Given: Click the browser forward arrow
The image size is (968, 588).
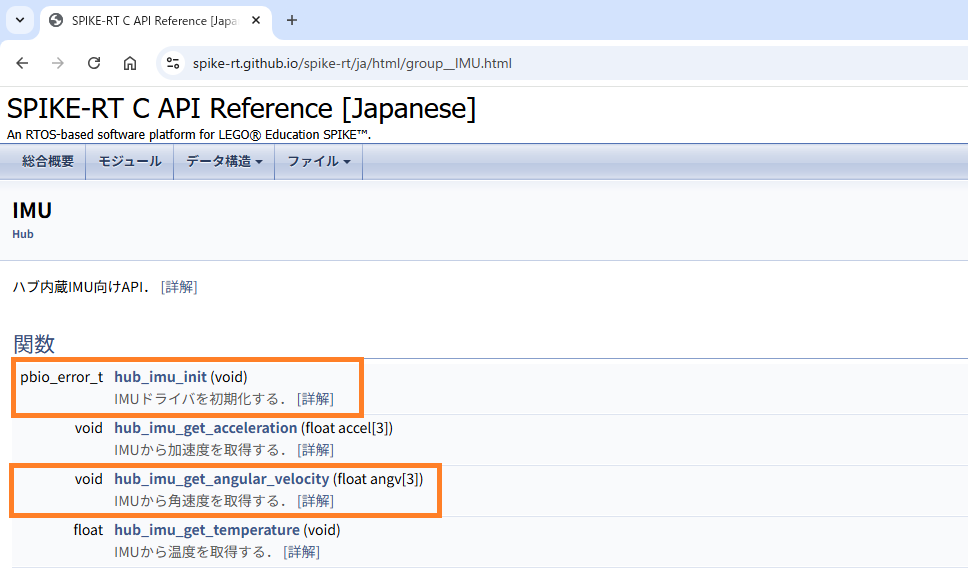Looking at the screenshot, I should [x=58, y=63].
